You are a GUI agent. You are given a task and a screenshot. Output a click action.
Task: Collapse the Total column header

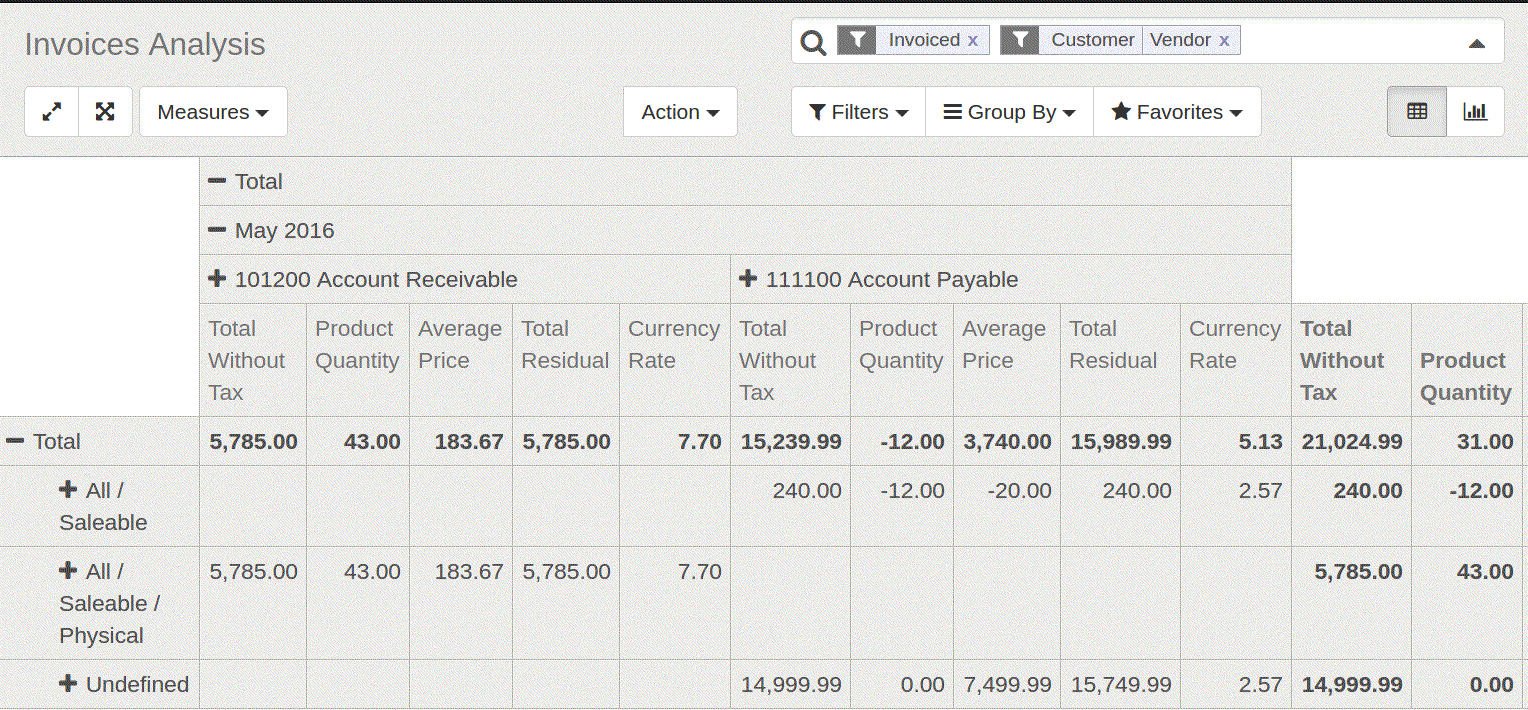pos(245,181)
